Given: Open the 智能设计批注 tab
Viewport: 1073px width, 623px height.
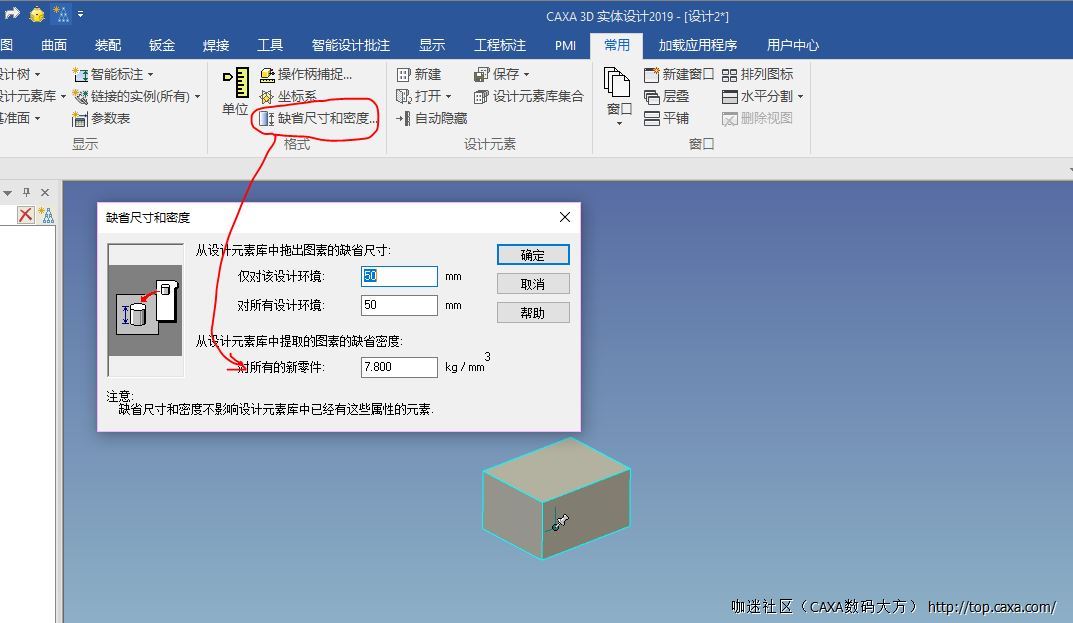Looking at the screenshot, I should pyautogui.click(x=350, y=45).
